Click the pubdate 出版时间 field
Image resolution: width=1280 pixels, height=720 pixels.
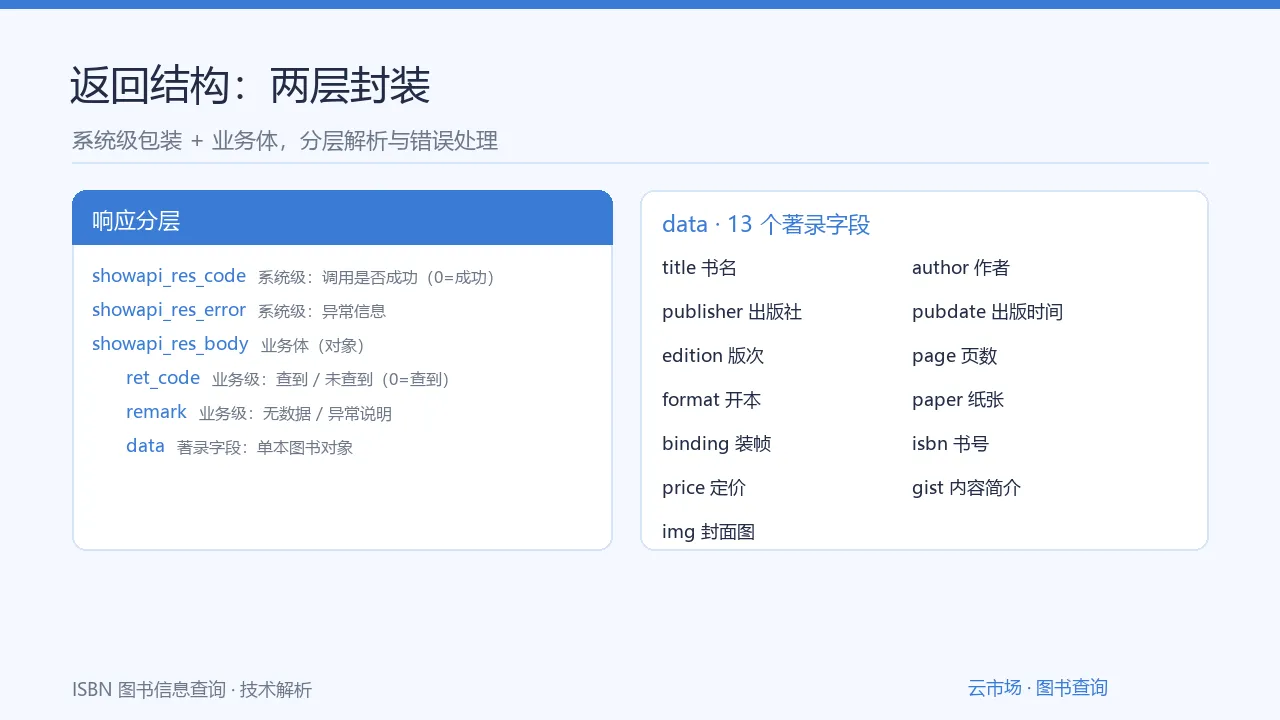click(x=987, y=312)
